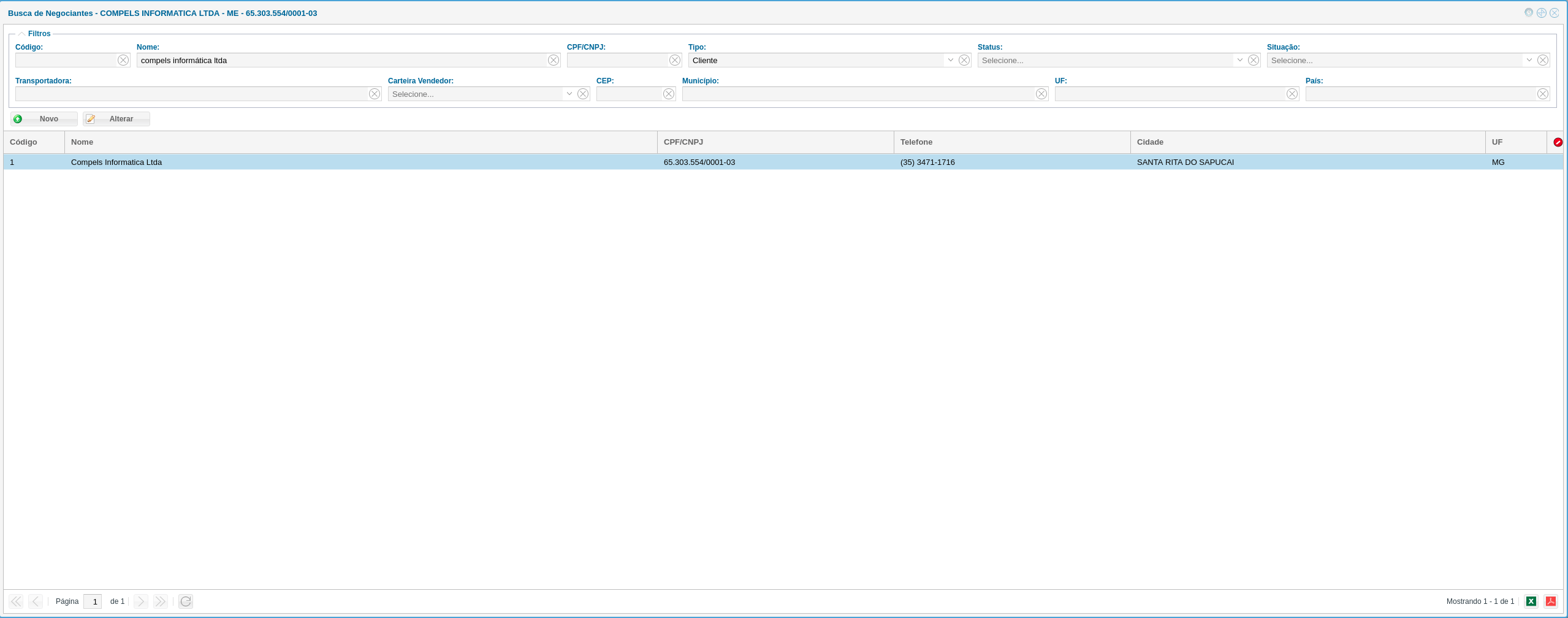Click the Novo button
The height and width of the screenshot is (618, 1568).
coord(44,119)
